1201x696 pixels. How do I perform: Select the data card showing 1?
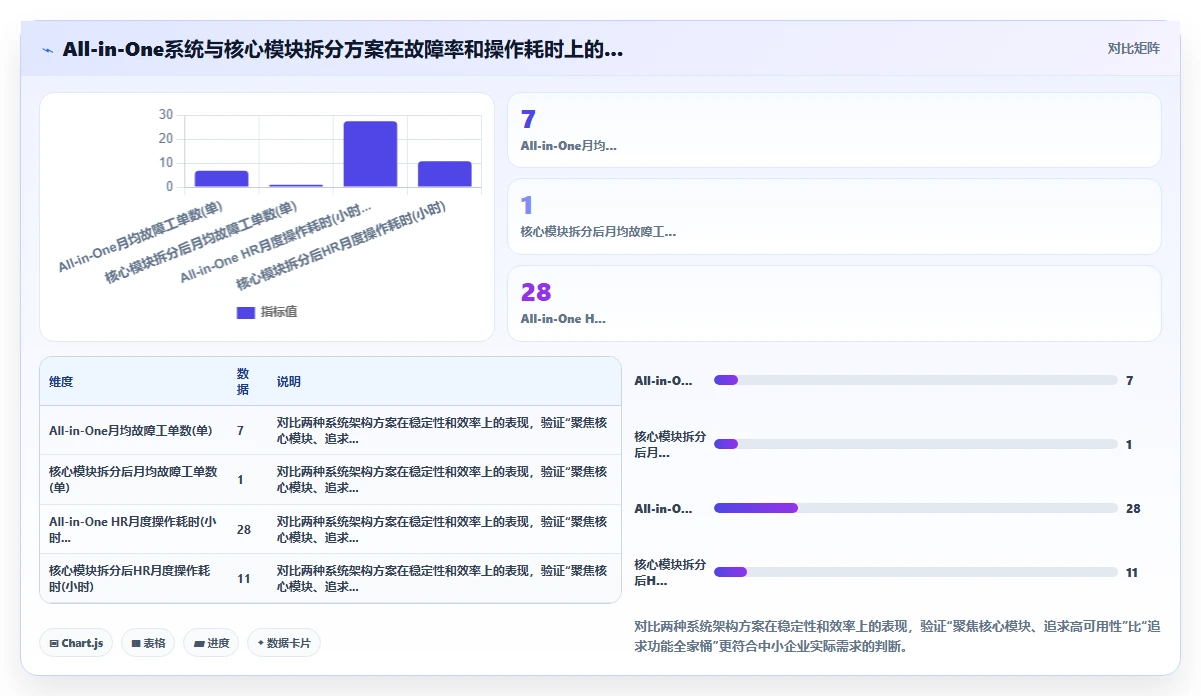834,217
